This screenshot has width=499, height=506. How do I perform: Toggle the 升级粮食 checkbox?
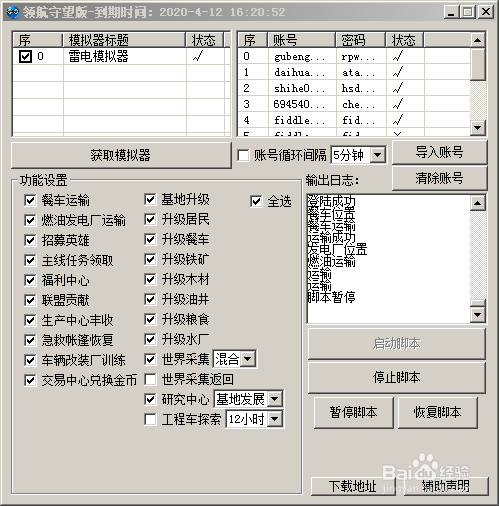click(150, 319)
